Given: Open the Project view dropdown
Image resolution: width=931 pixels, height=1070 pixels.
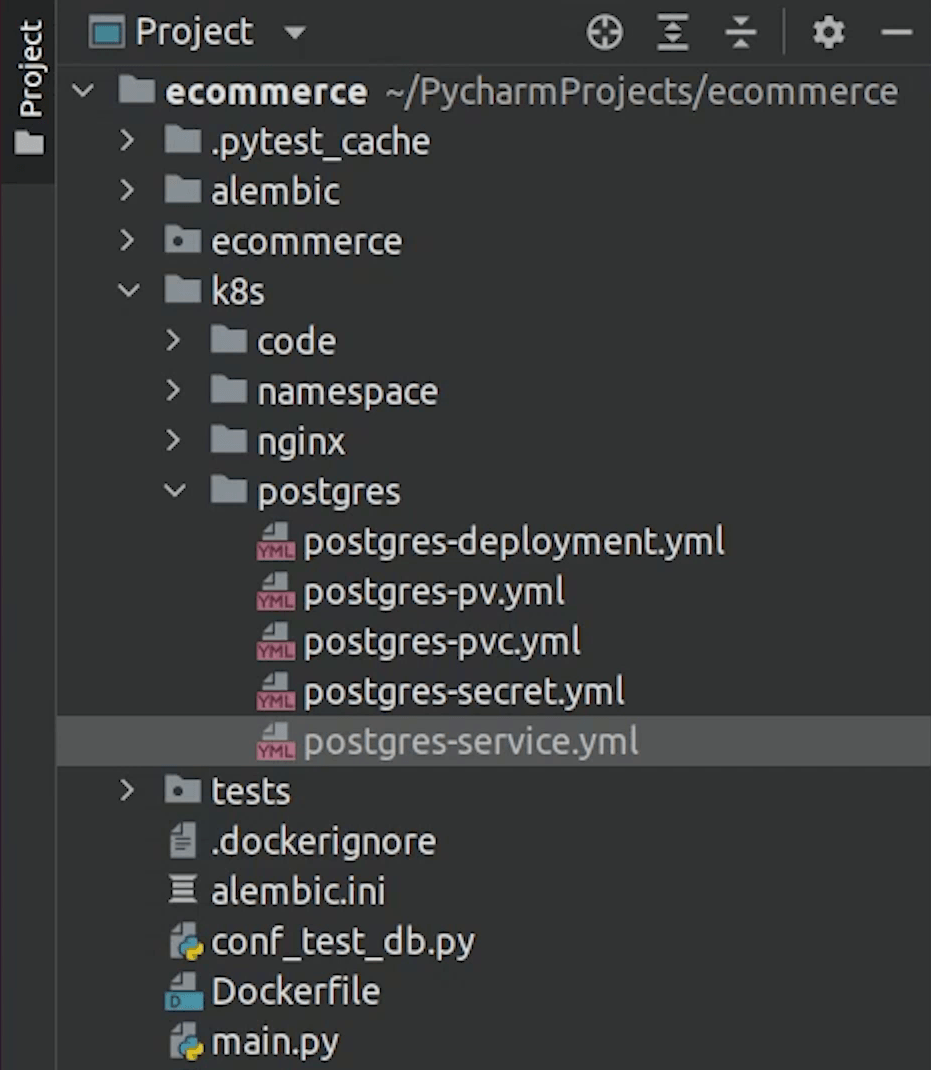Looking at the screenshot, I should click(294, 33).
